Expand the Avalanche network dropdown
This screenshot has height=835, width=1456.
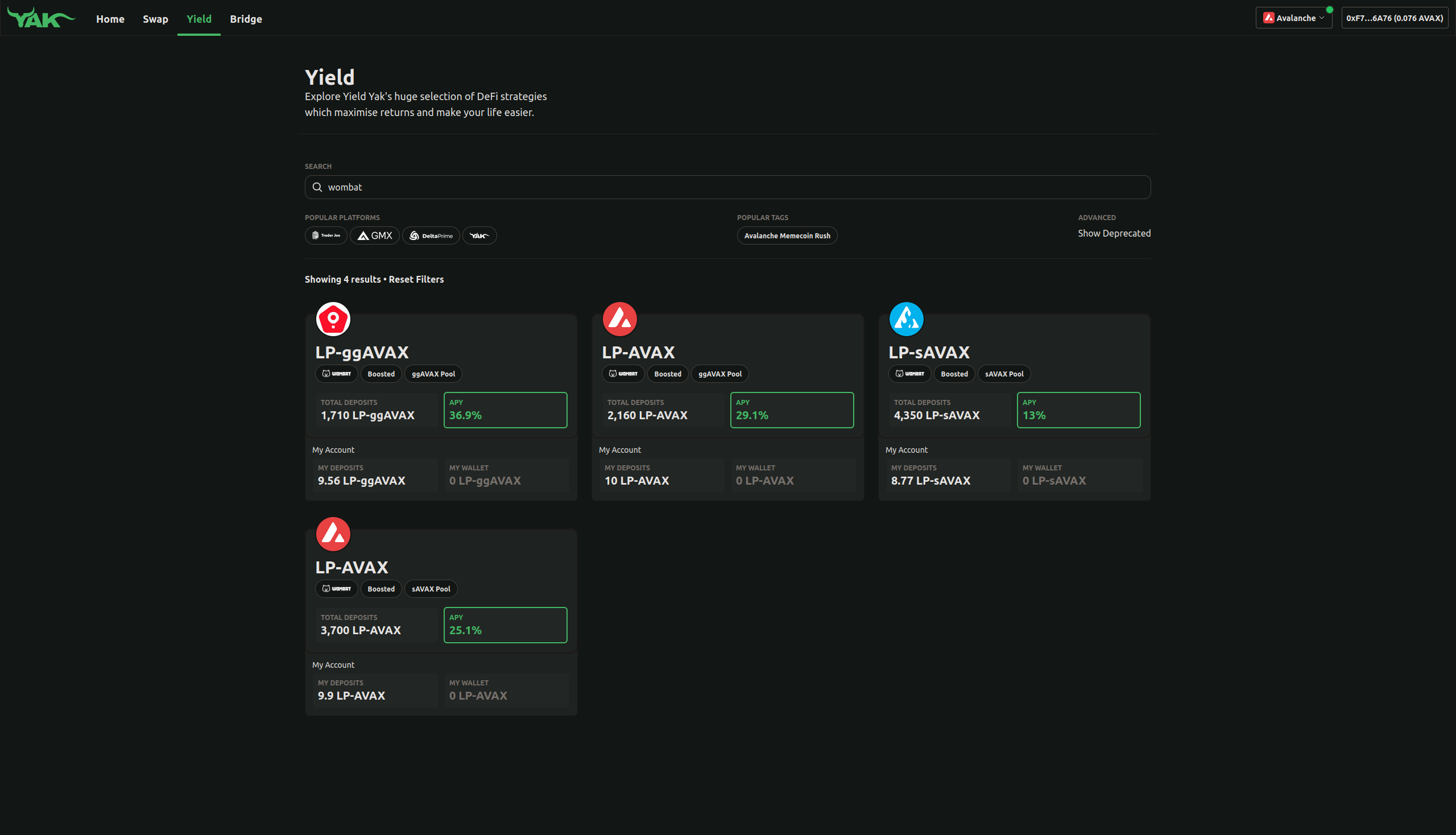[1294, 18]
